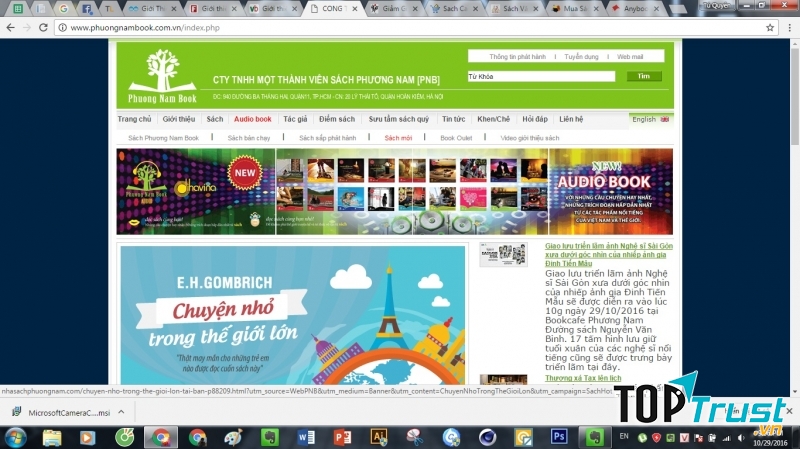Screen dimensions: 800x449
Task: Open 'Sách Phương Nam Book' submenu link
Action: click(x=163, y=138)
